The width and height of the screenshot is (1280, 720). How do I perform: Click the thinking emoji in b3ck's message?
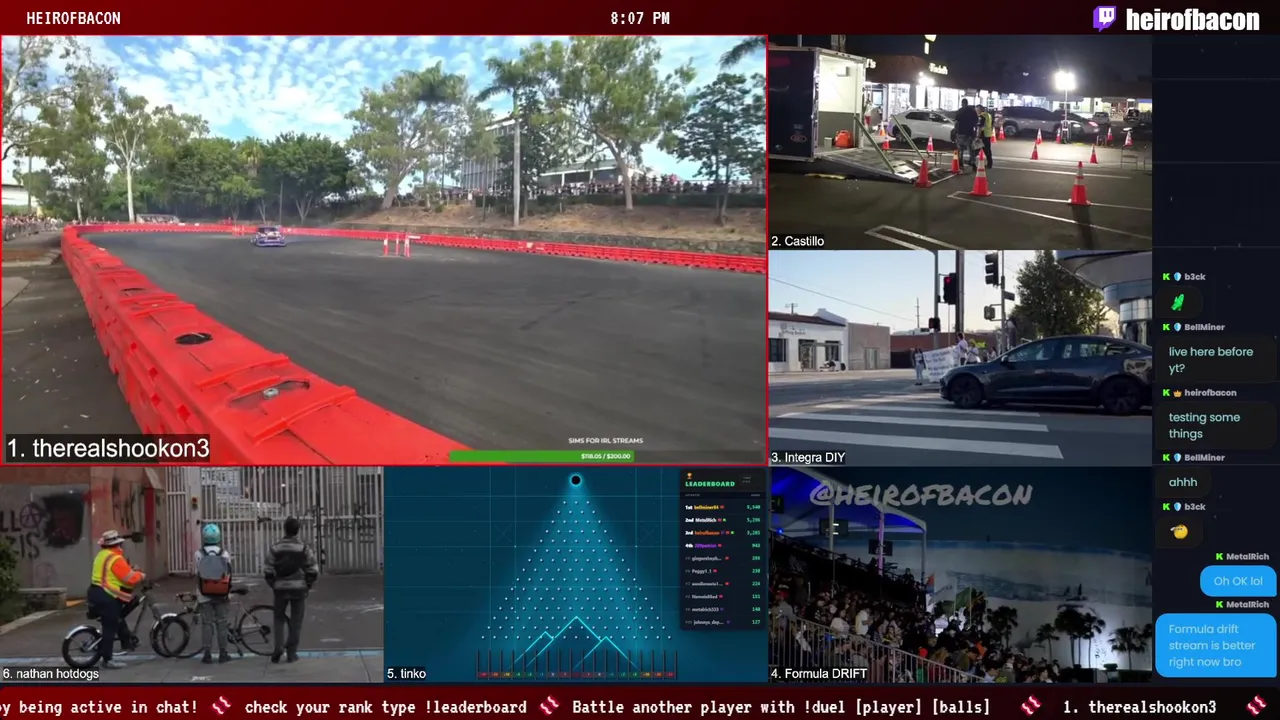pos(1180,531)
